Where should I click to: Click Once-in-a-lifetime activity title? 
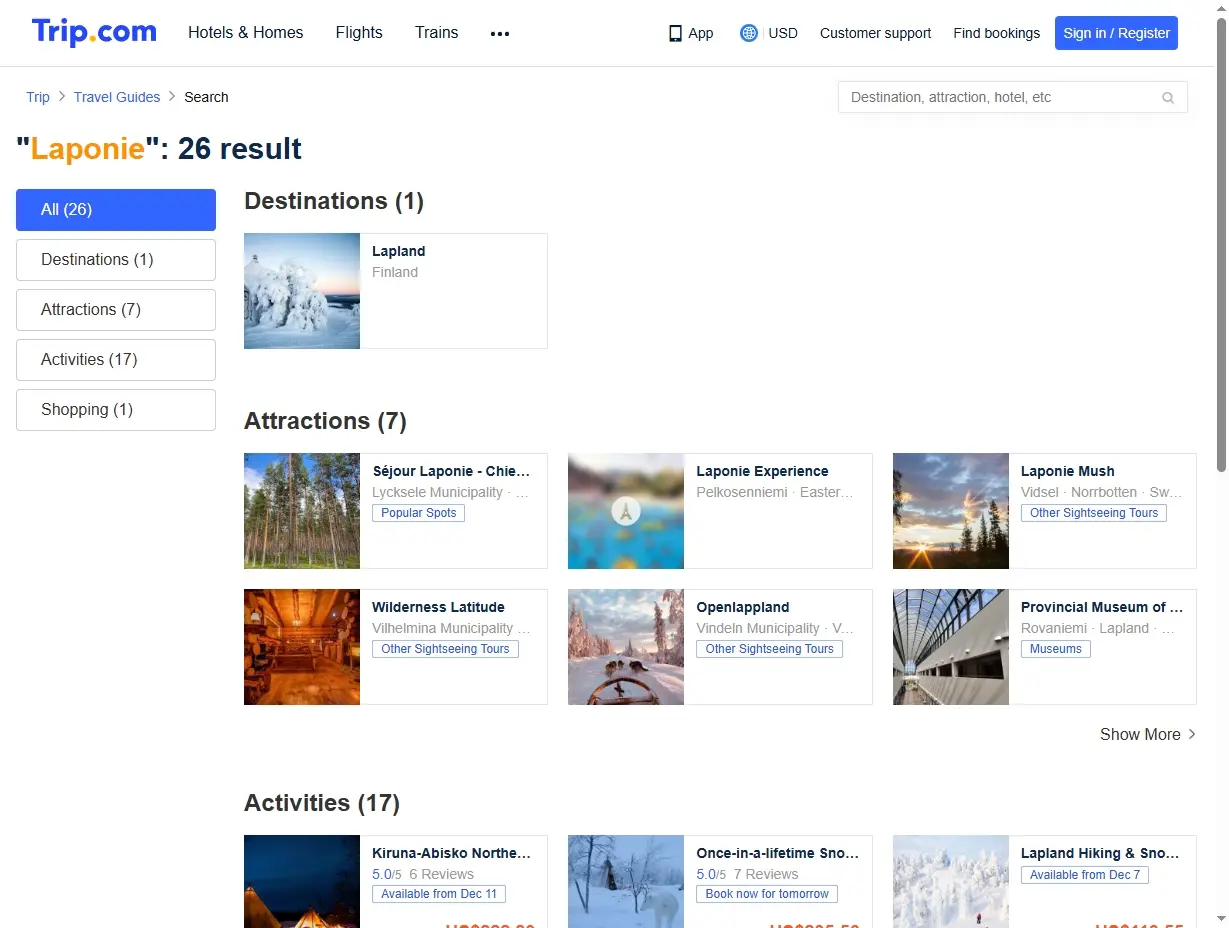[777, 853]
